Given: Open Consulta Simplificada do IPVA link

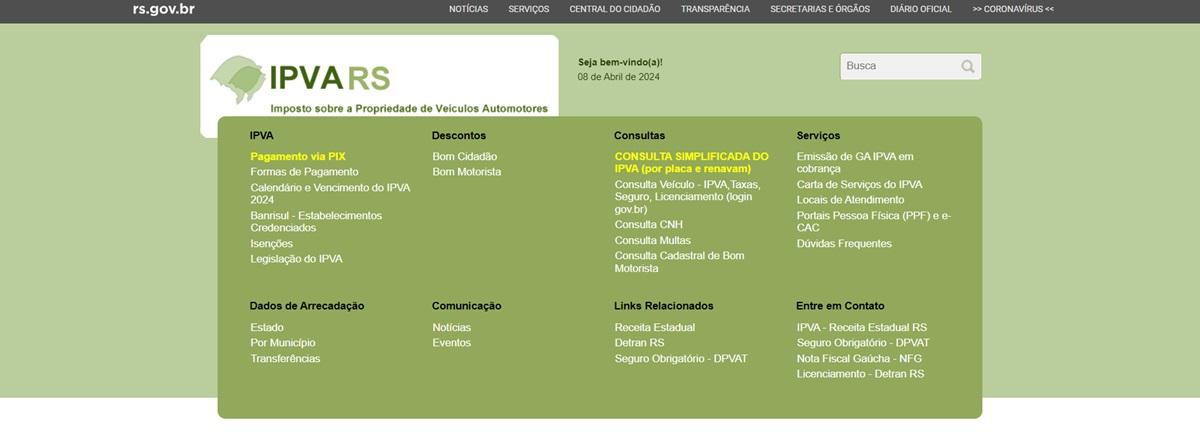Looking at the screenshot, I should click(x=691, y=163).
